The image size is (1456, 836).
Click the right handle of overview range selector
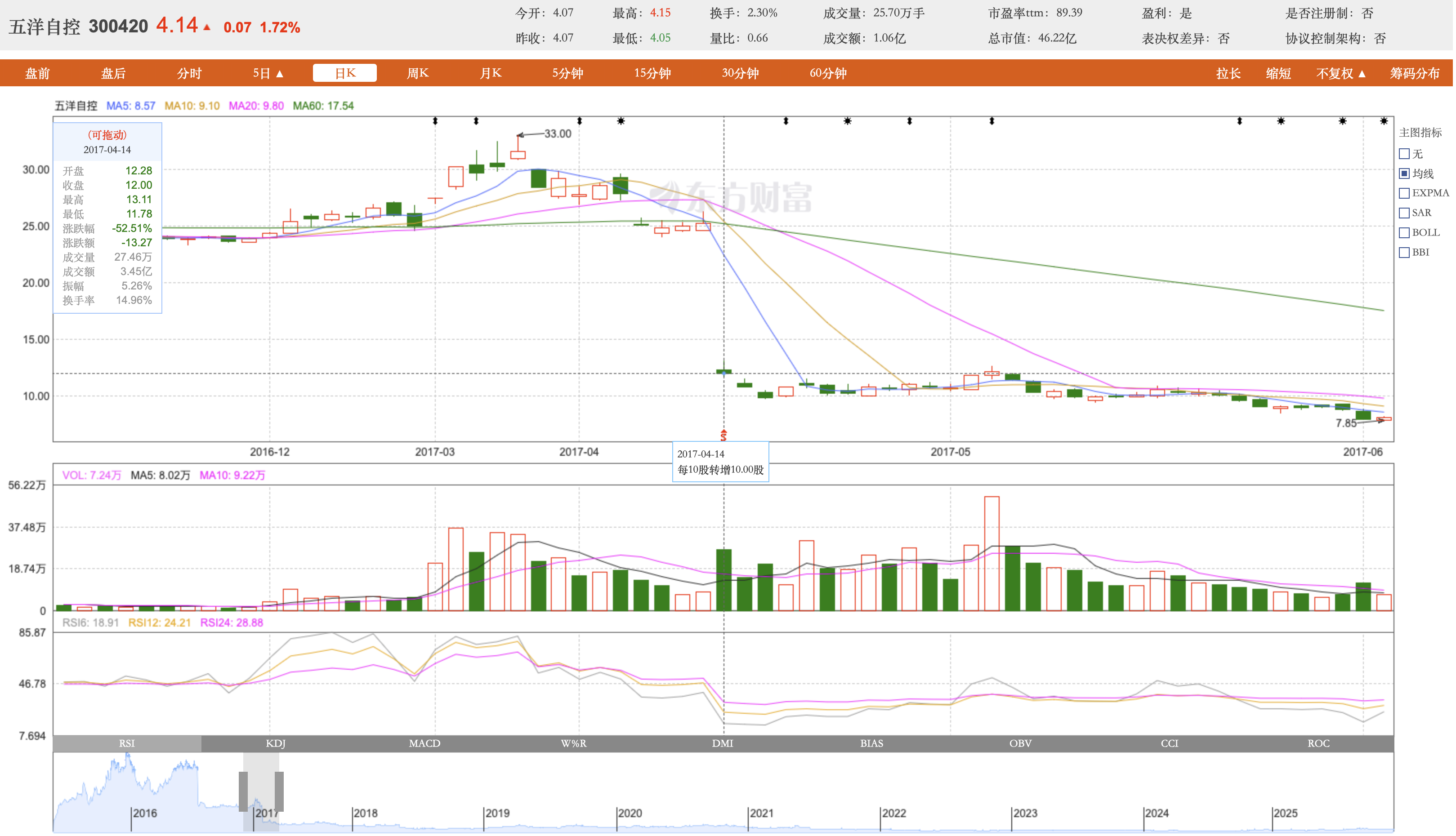coord(279,791)
